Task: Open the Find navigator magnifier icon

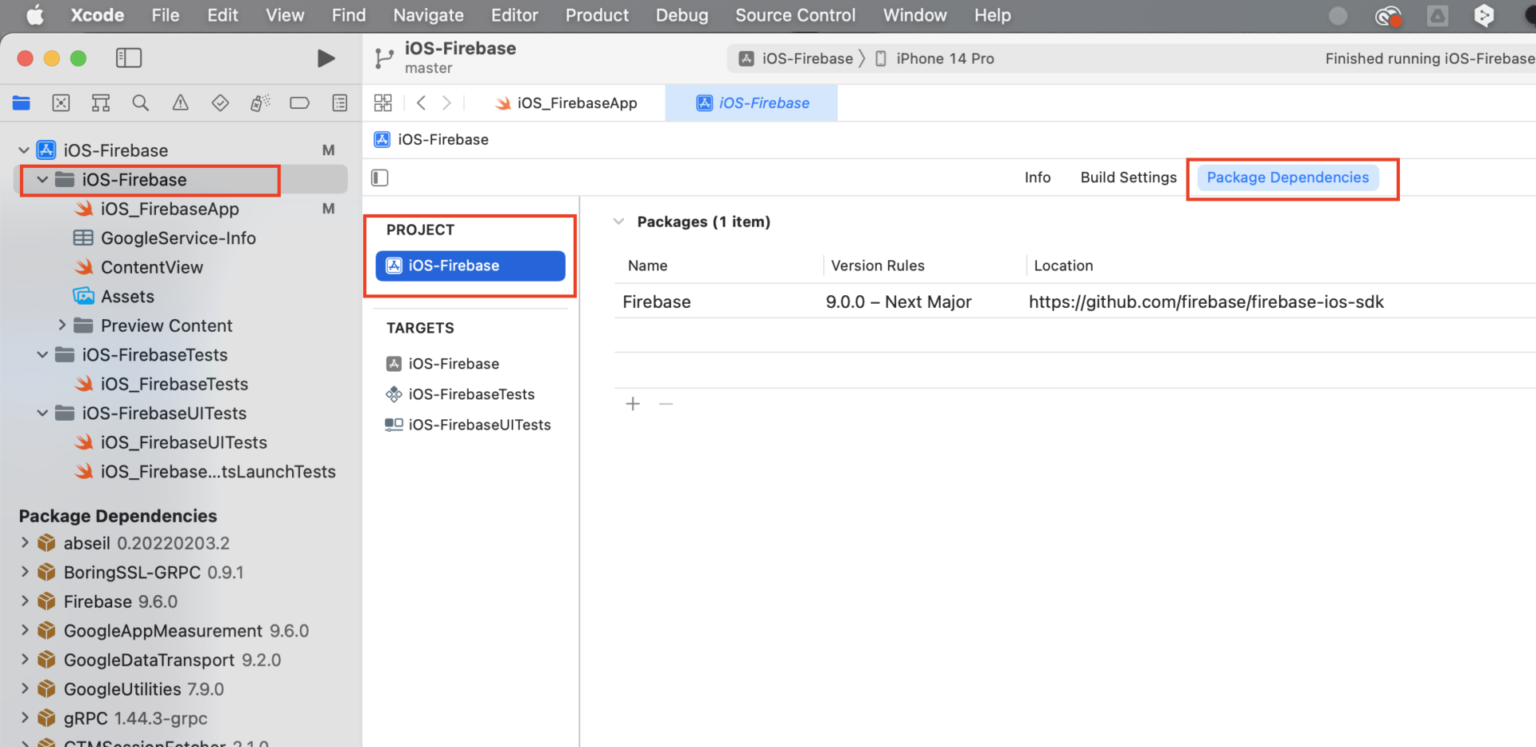Action: coord(140,103)
